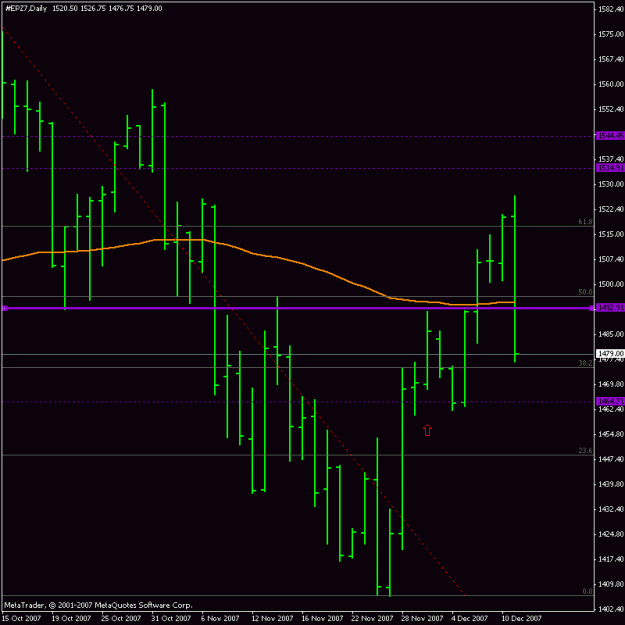This screenshot has width=625, height=625.
Task: Click the 19 Oct 2007 date label
Action: click(71, 618)
